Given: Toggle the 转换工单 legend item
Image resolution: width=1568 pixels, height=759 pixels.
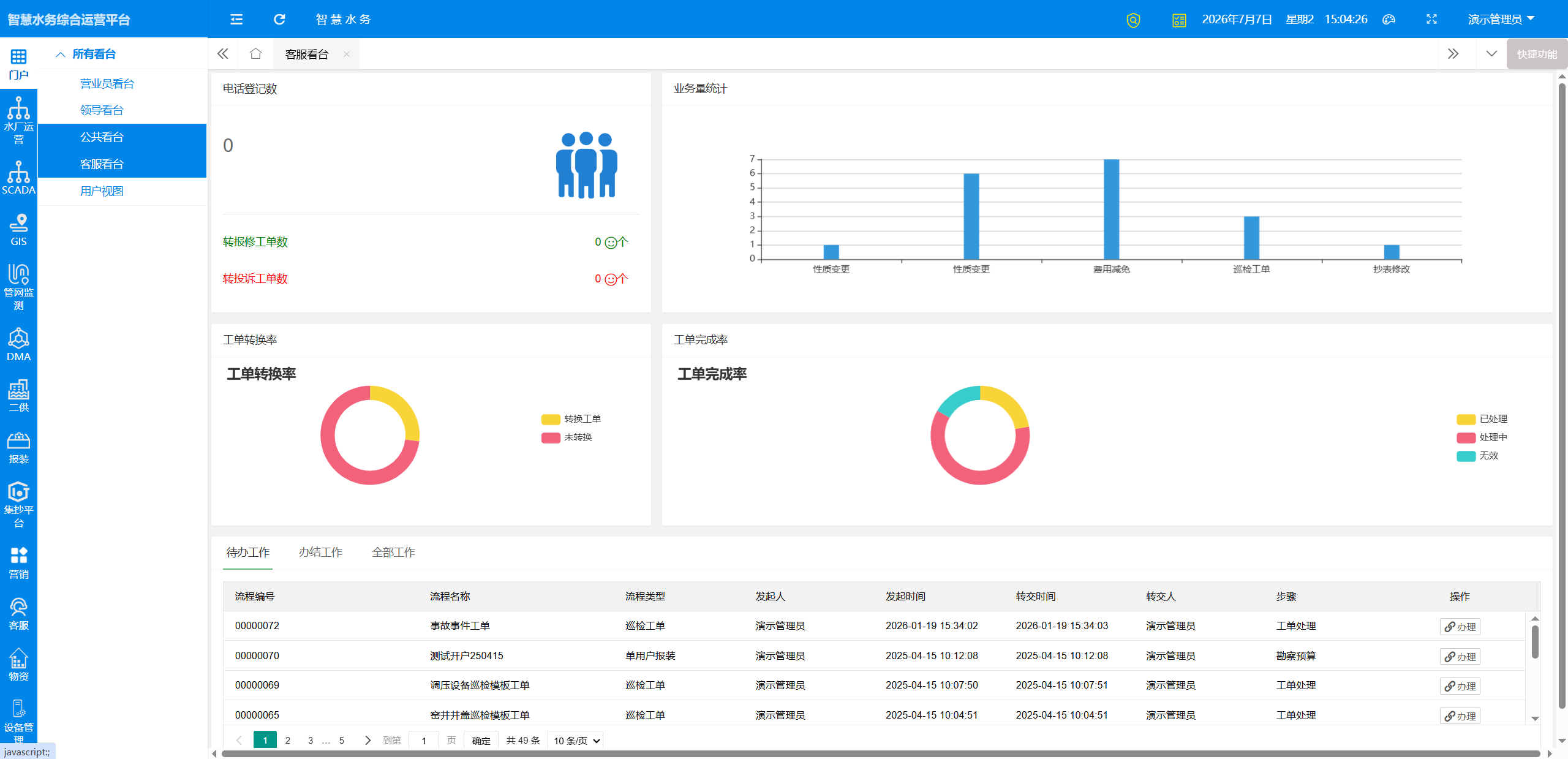Looking at the screenshot, I should point(571,419).
